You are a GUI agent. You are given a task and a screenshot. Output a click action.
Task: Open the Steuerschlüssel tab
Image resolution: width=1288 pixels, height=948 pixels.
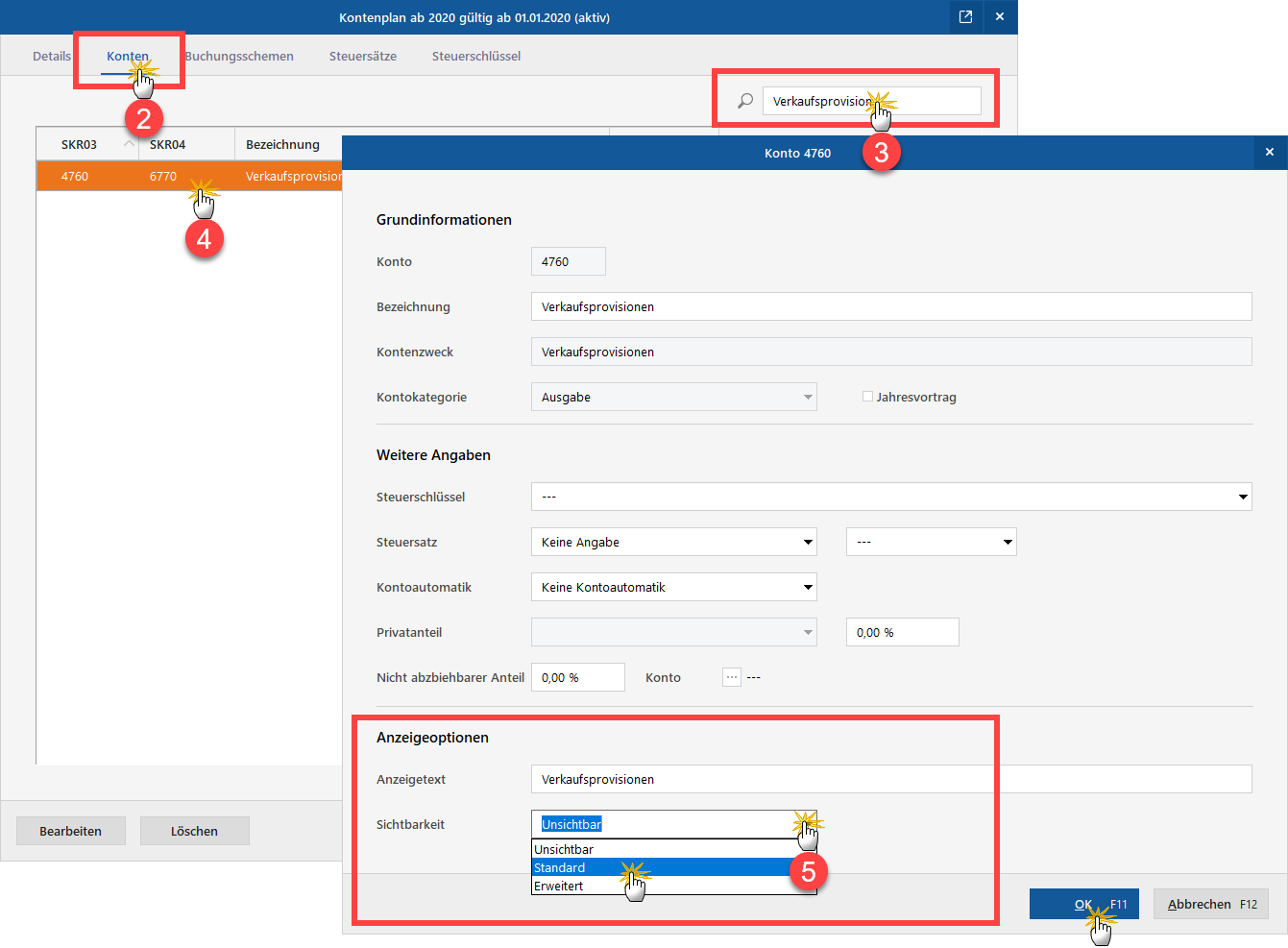tap(476, 56)
